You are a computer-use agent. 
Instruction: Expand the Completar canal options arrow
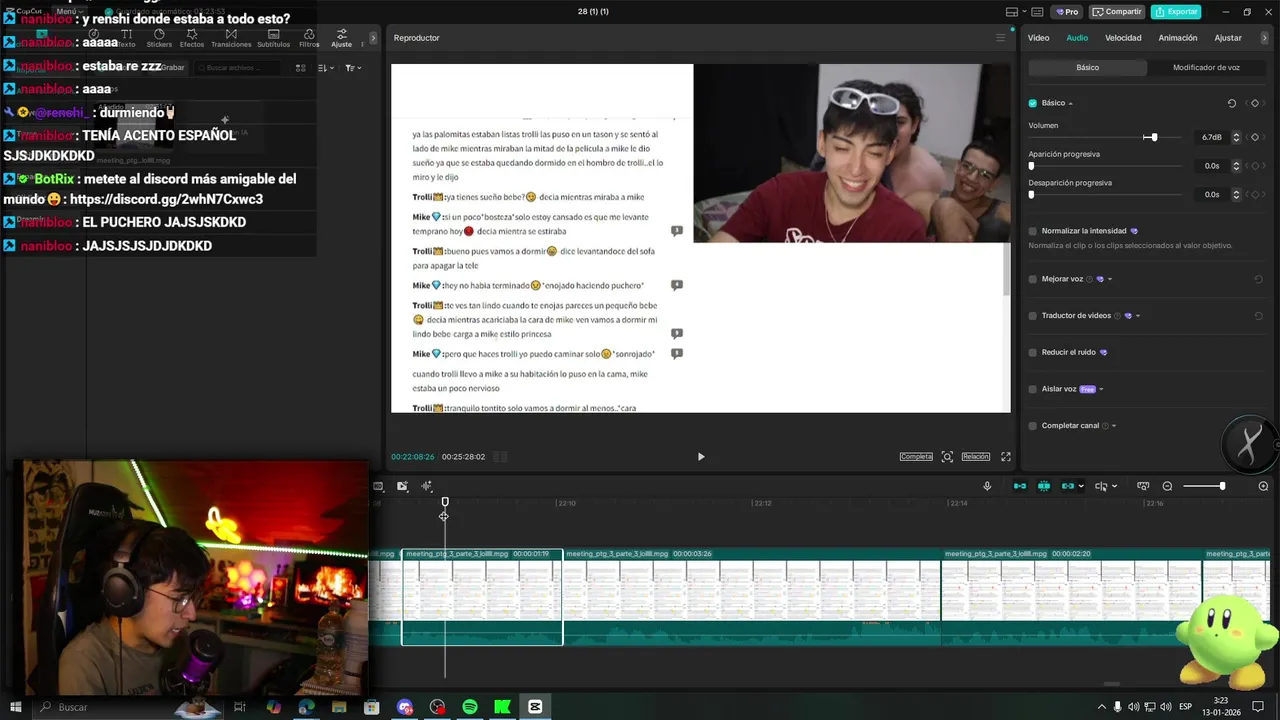[x=1114, y=426]
